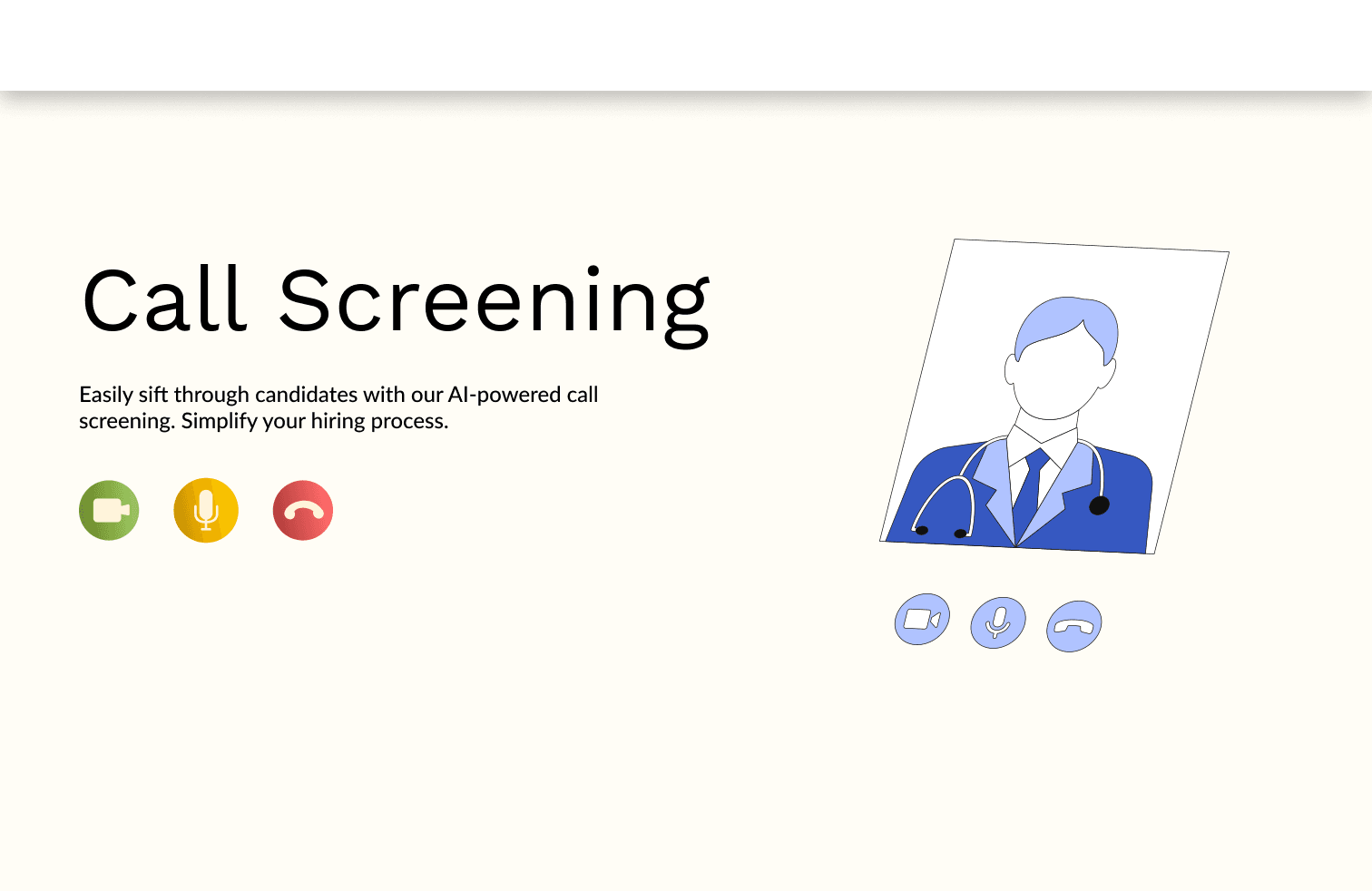Click the lapel microphone on the doctor's coat
The height and width of the screenshot is (891, 1372).
click(x=1100, y=504)
